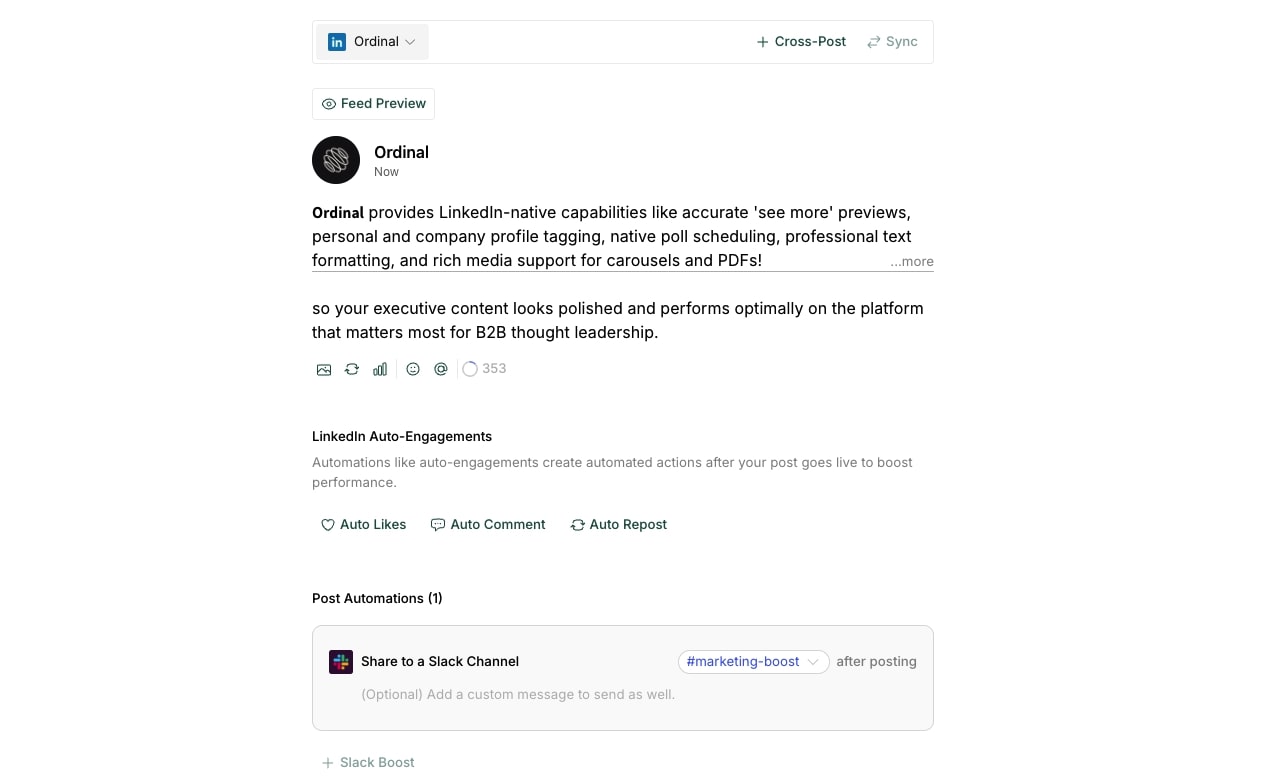Expand the Ordinal account dropdown
Viewport: 1269px width, 777px height.
click(x=410, y=41)
